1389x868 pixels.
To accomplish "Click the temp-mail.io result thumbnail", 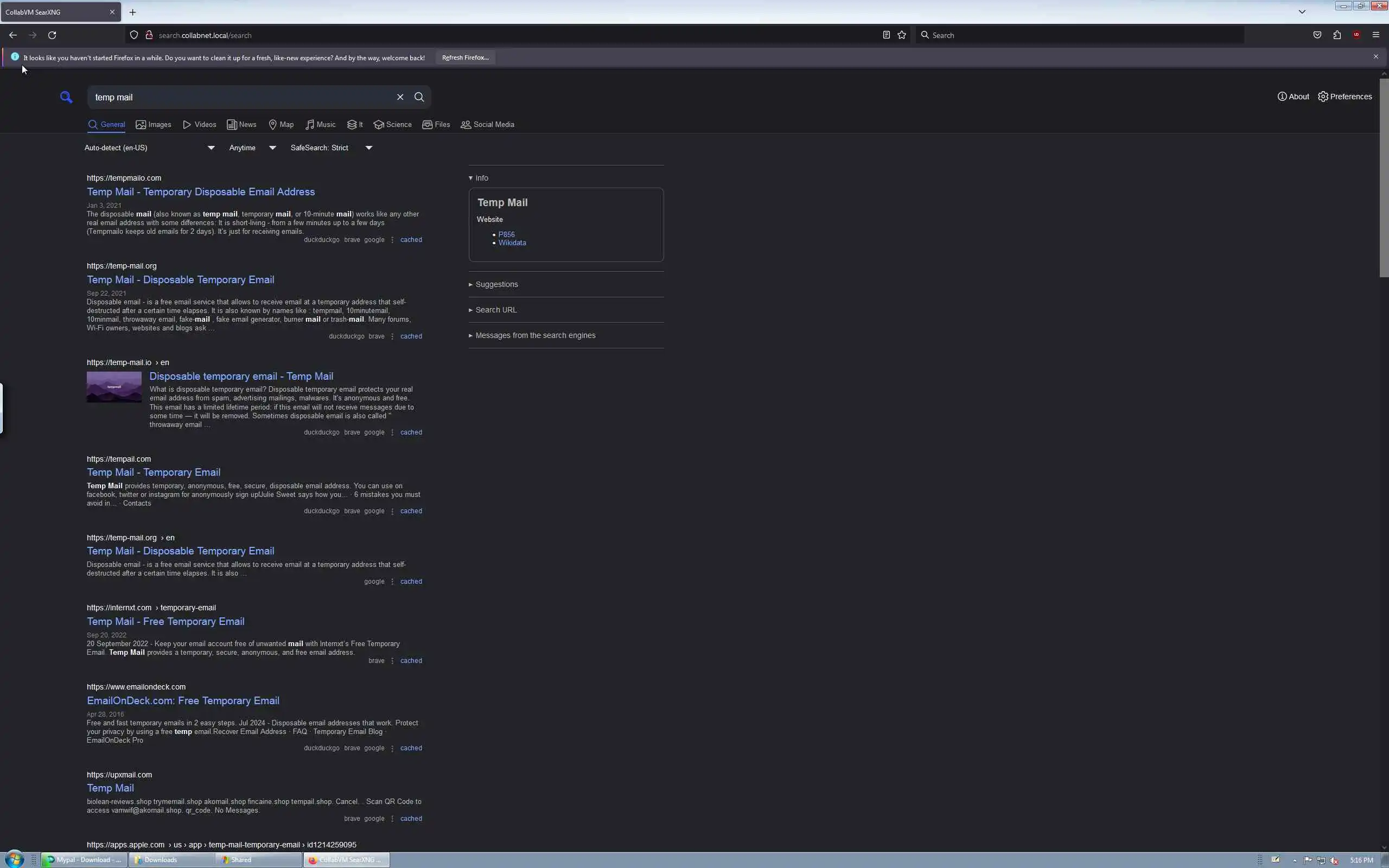I will [x=113, y=387].
